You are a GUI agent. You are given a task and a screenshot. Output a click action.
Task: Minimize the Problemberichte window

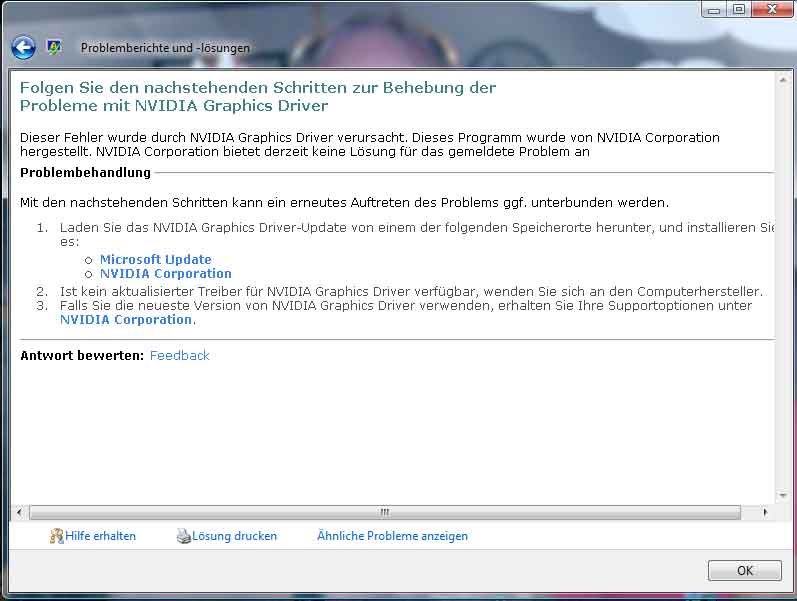[x=714, y=10]
